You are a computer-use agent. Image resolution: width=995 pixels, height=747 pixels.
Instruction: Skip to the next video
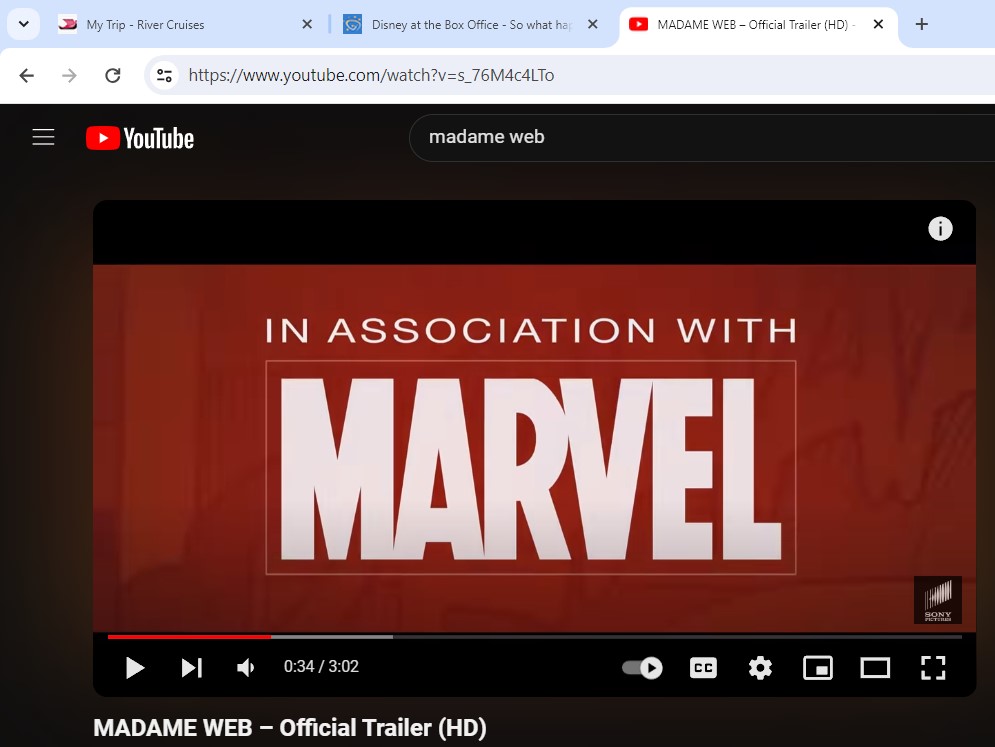click(x=191, y=667)
